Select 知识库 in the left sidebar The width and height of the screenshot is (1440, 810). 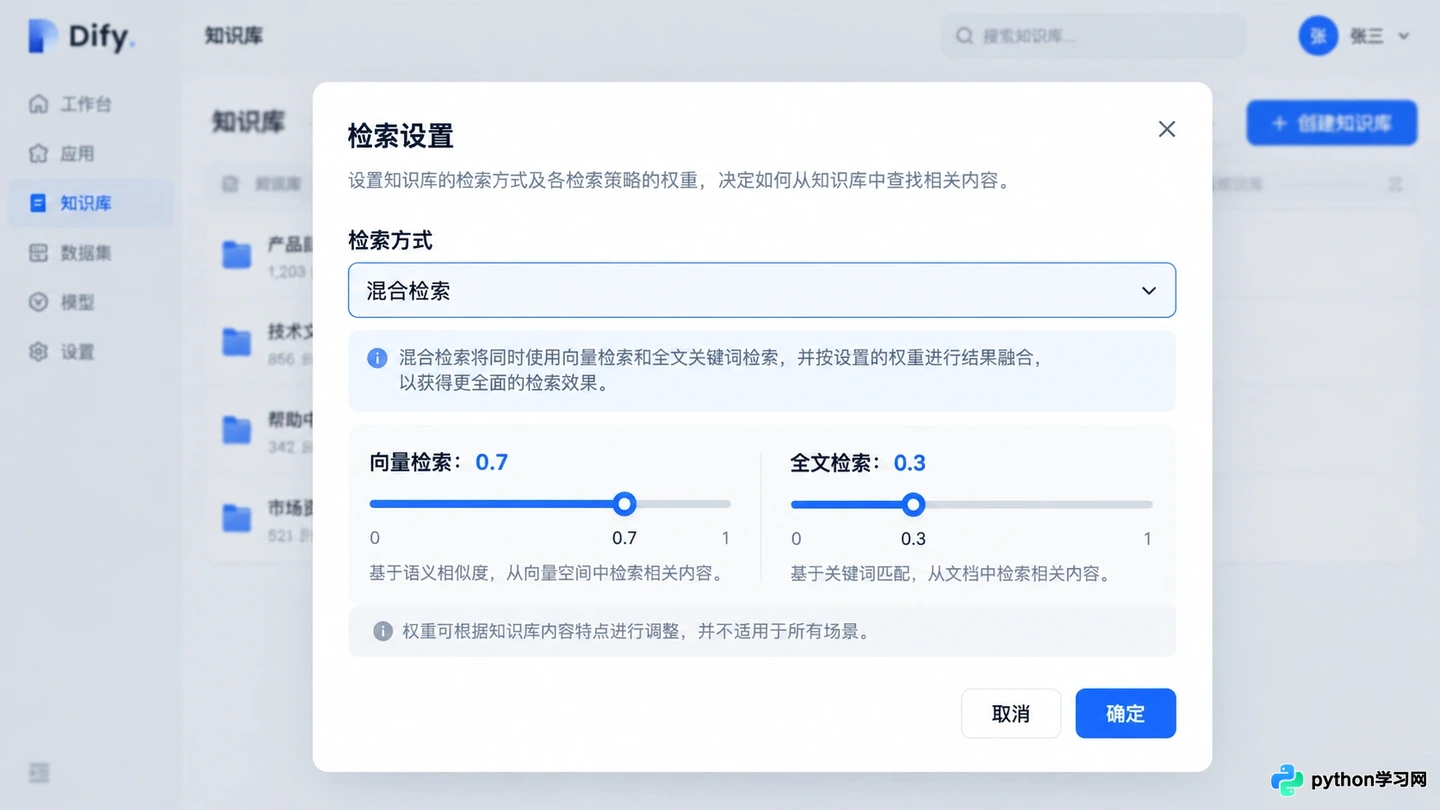pyautogui.click(x=90, y=203)
